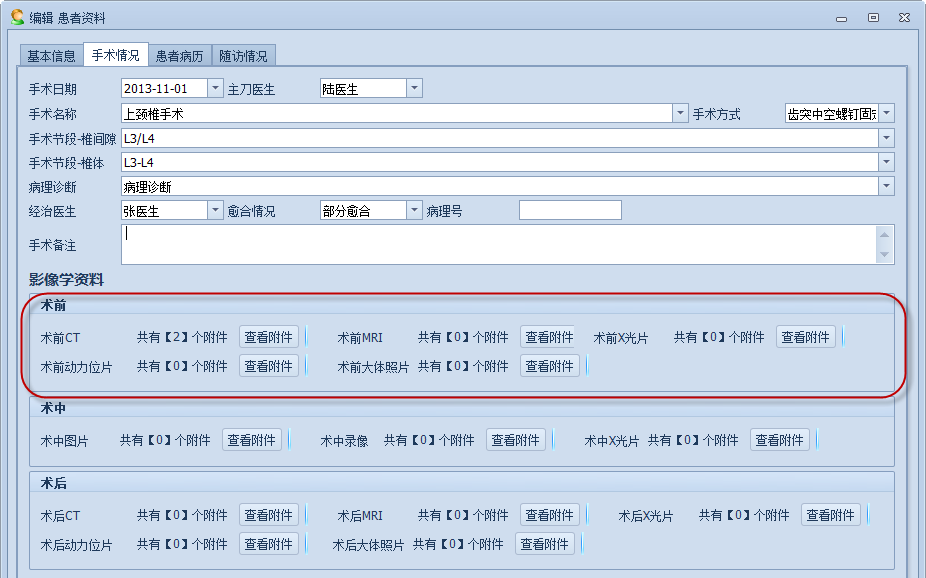The width and height of the screenshot is (926, 578).
Task: Go to the 随访情况 tab
Action: coord(243,56)
